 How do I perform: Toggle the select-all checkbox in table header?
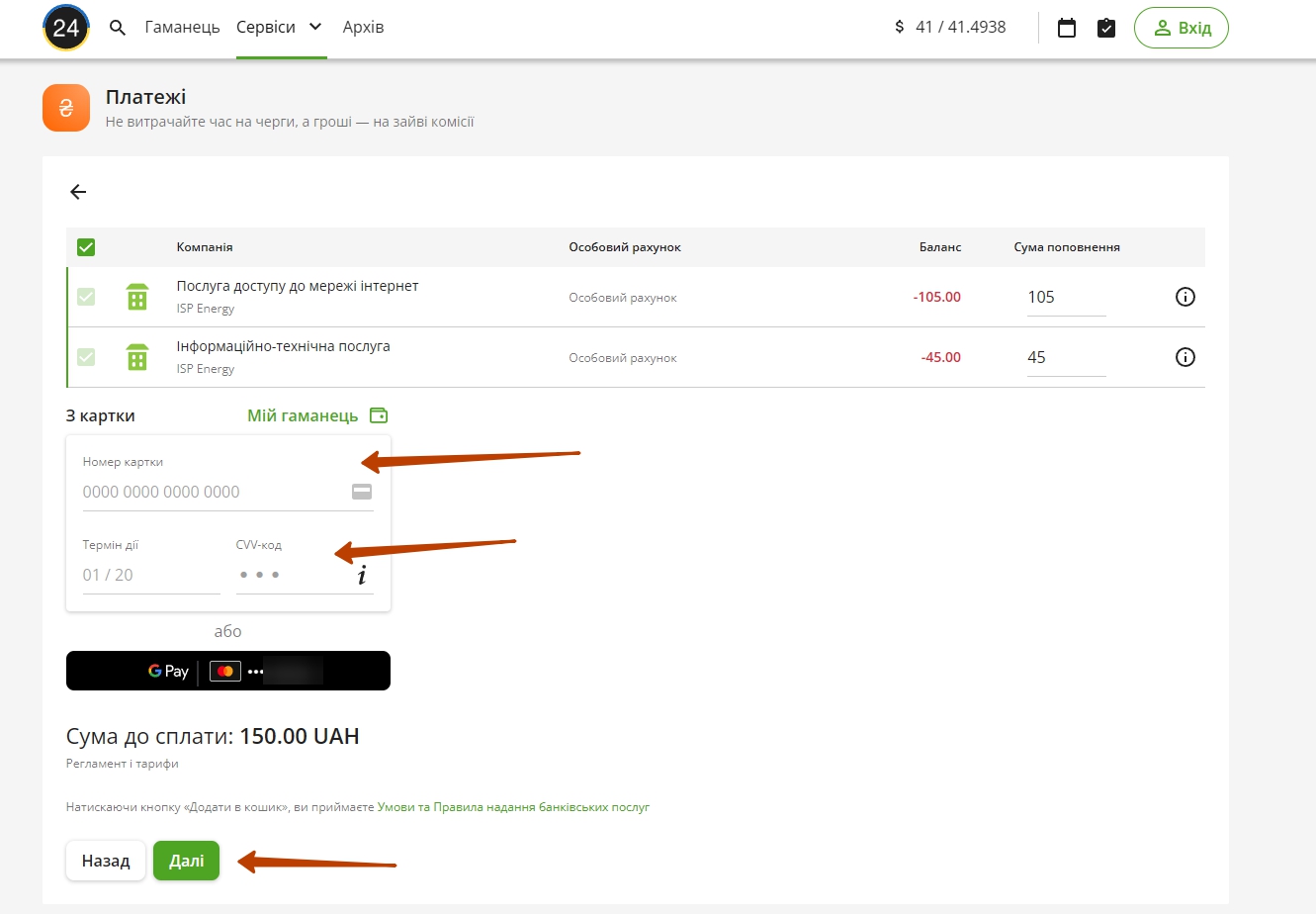click(x=86, y=247)
